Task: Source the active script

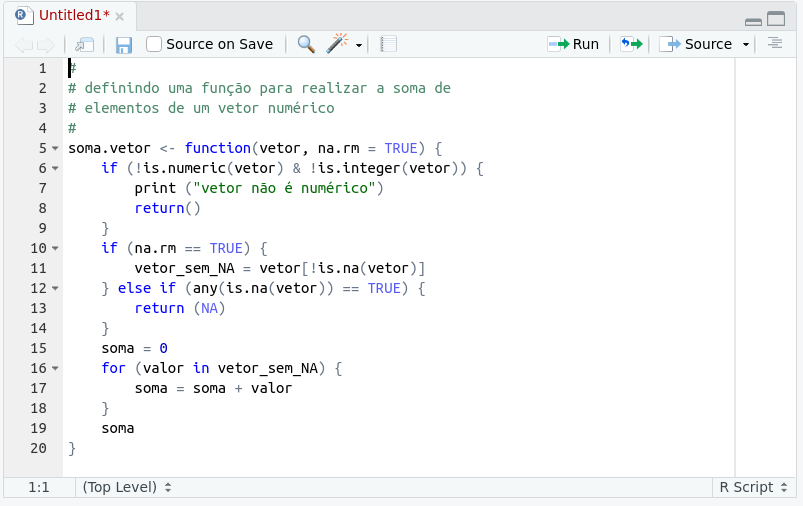Action: coord(696,44)
